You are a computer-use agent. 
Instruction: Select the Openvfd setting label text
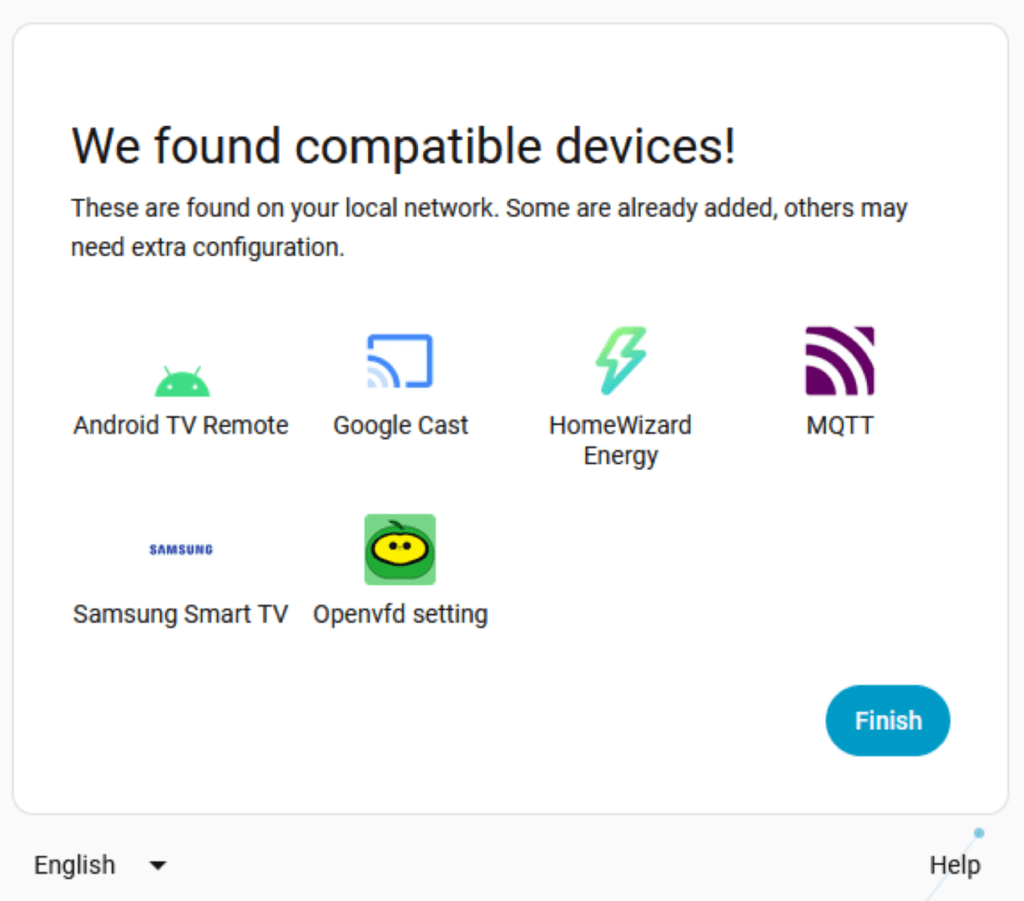400,613
